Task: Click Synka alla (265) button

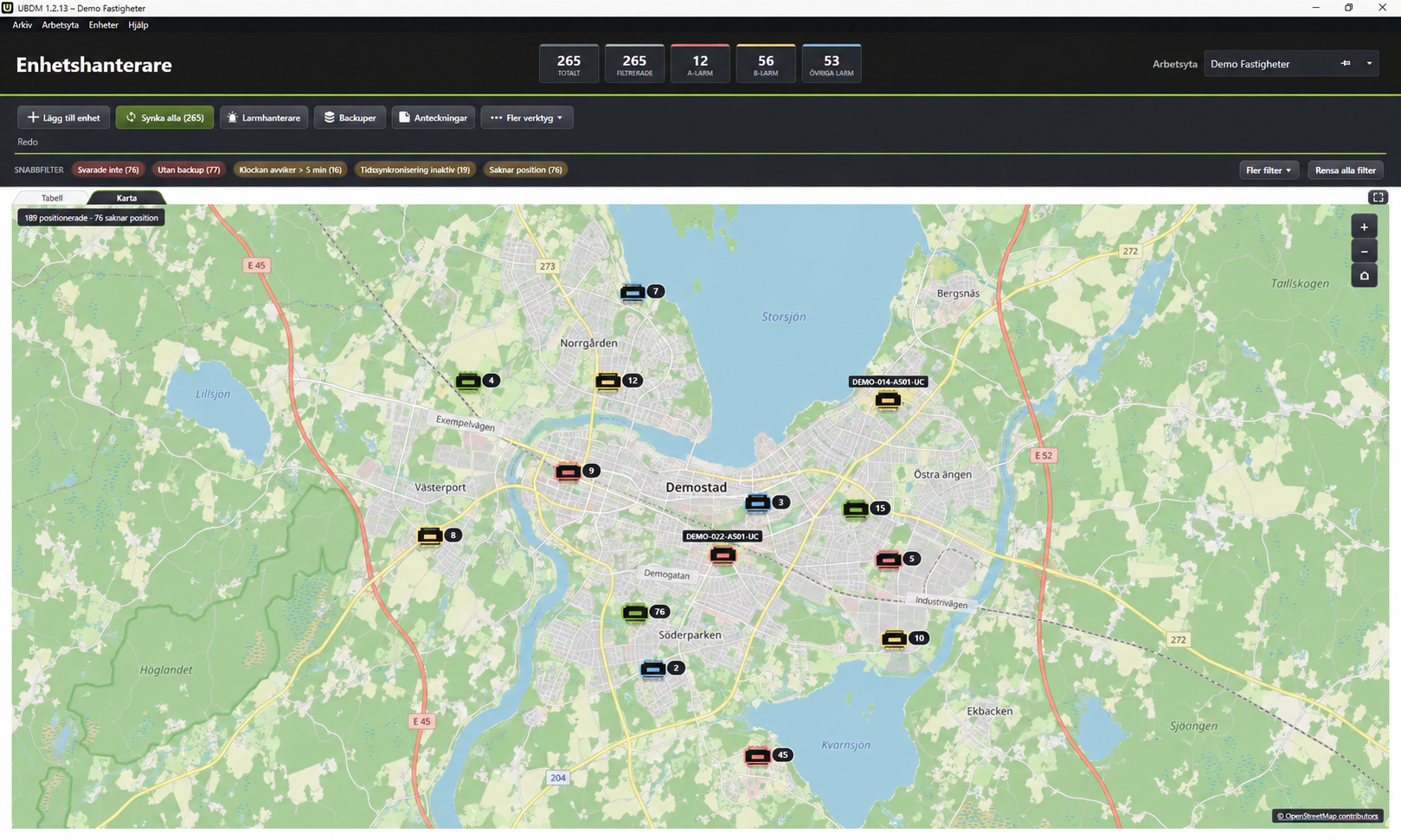Action: pos(164,118)
